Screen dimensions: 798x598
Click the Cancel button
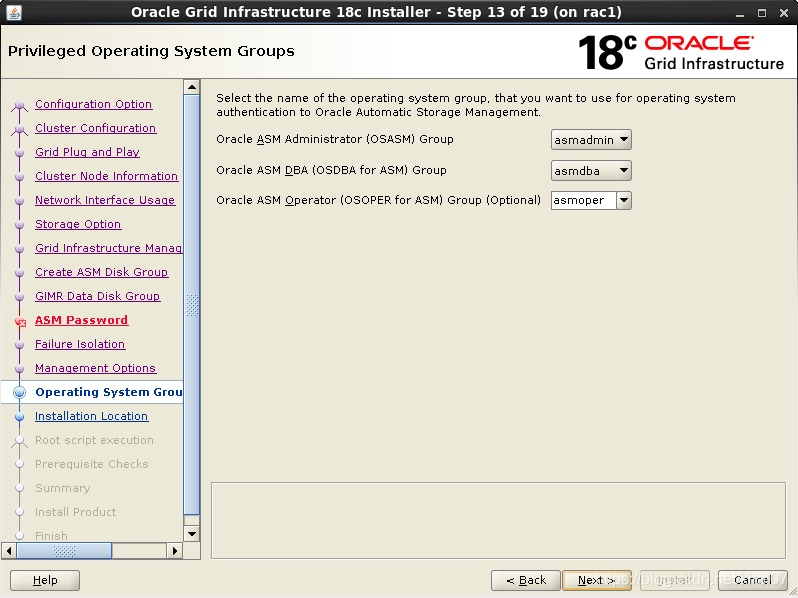[x=753, y=580]
